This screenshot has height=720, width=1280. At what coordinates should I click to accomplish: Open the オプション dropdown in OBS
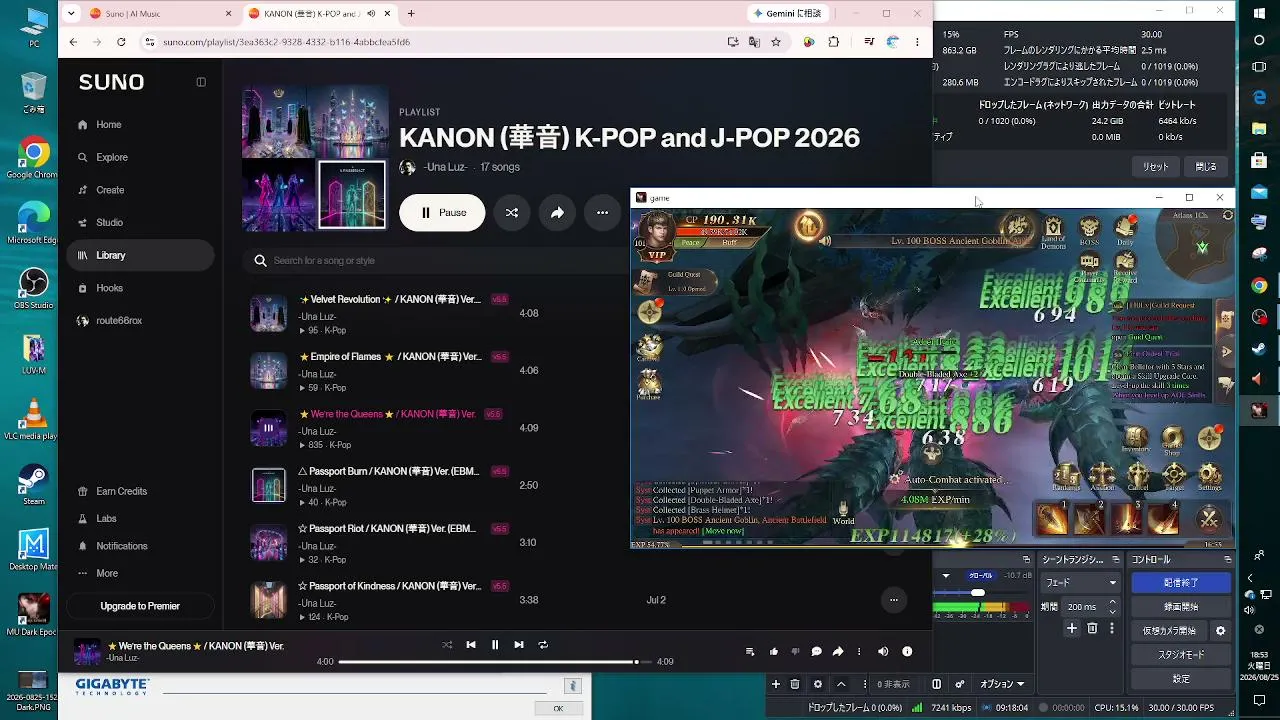[1001, 684]
